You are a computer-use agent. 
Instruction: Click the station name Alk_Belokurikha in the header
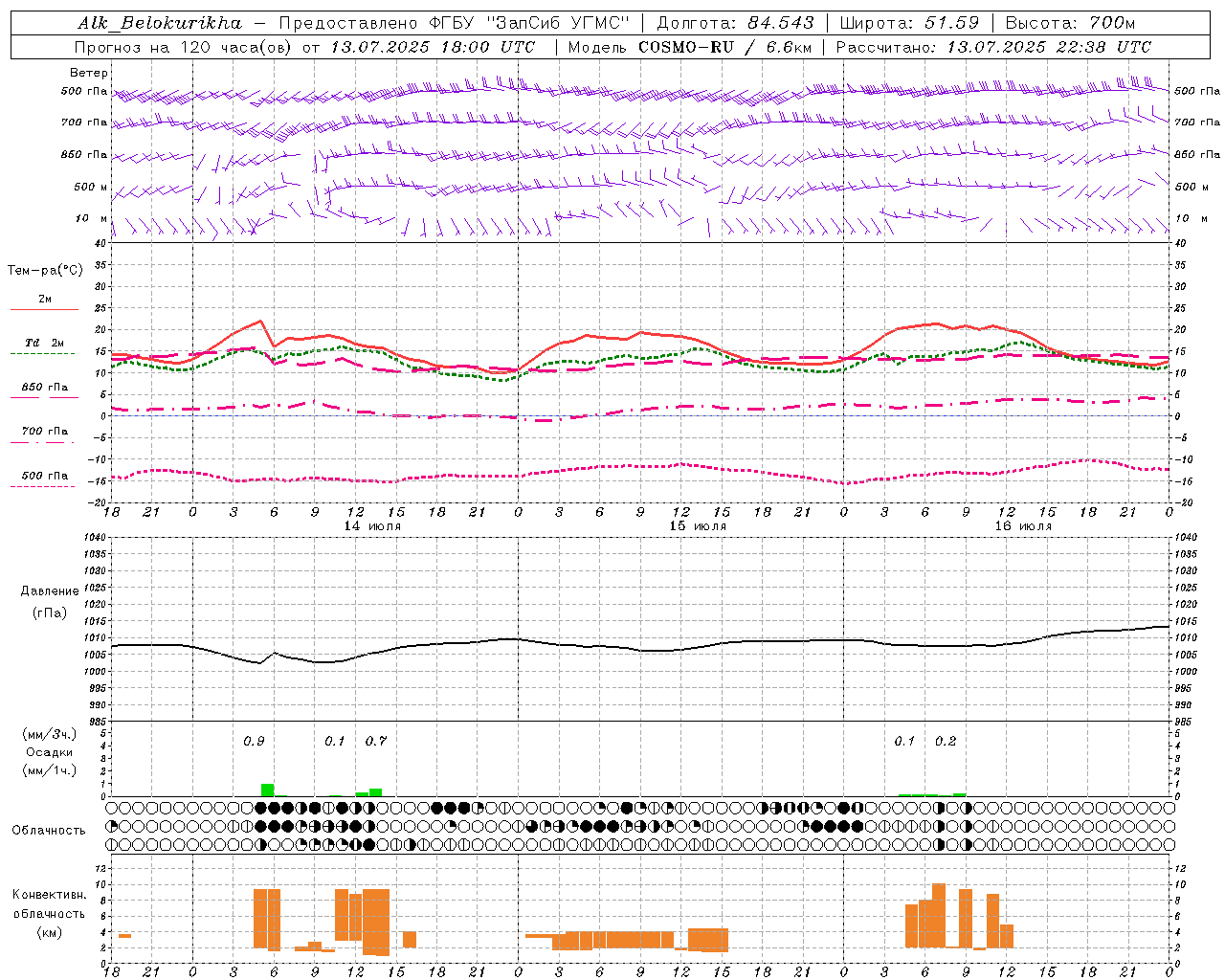tap(159, 23)
